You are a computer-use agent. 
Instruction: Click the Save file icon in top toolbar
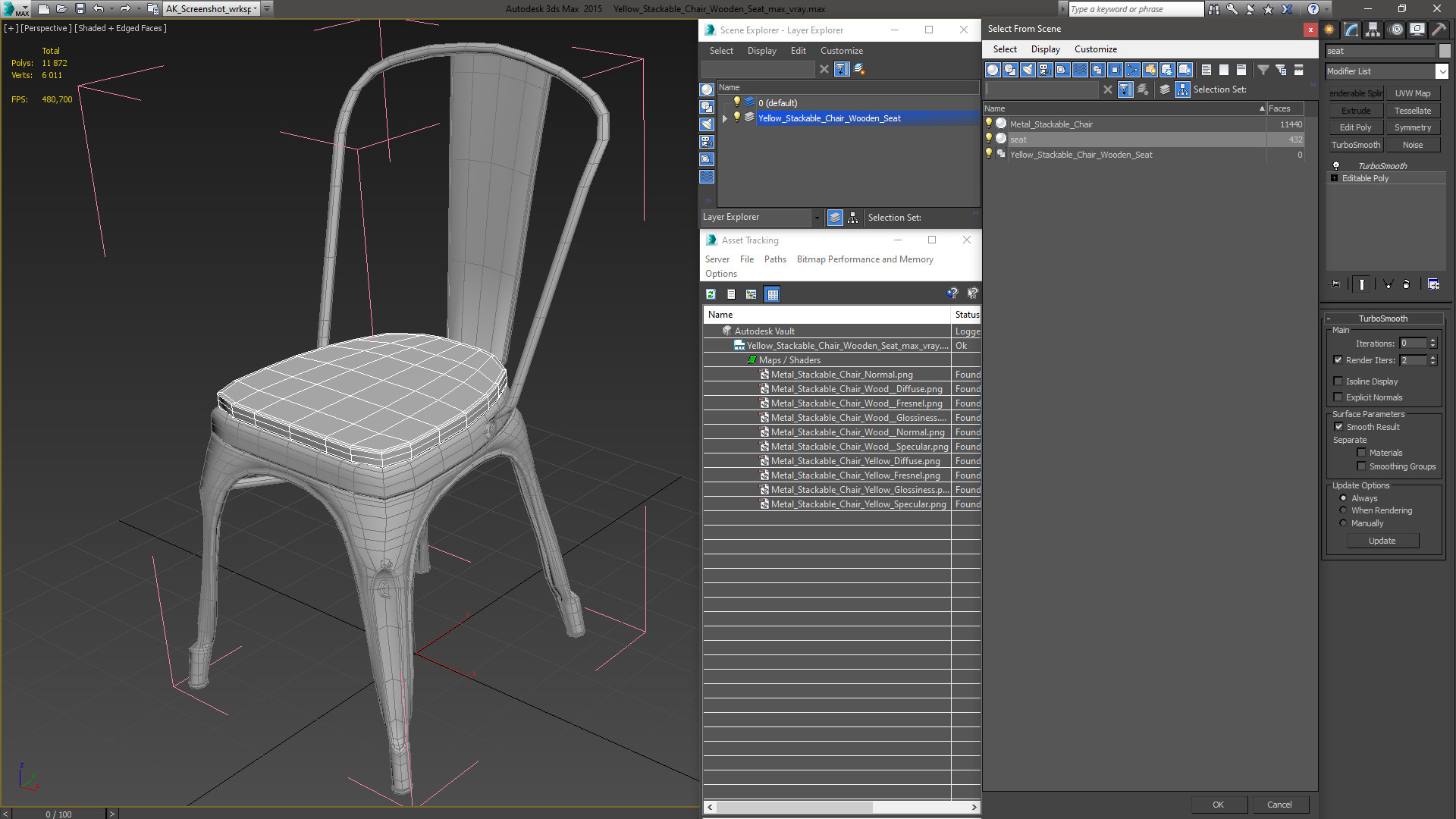coord(80,8)
